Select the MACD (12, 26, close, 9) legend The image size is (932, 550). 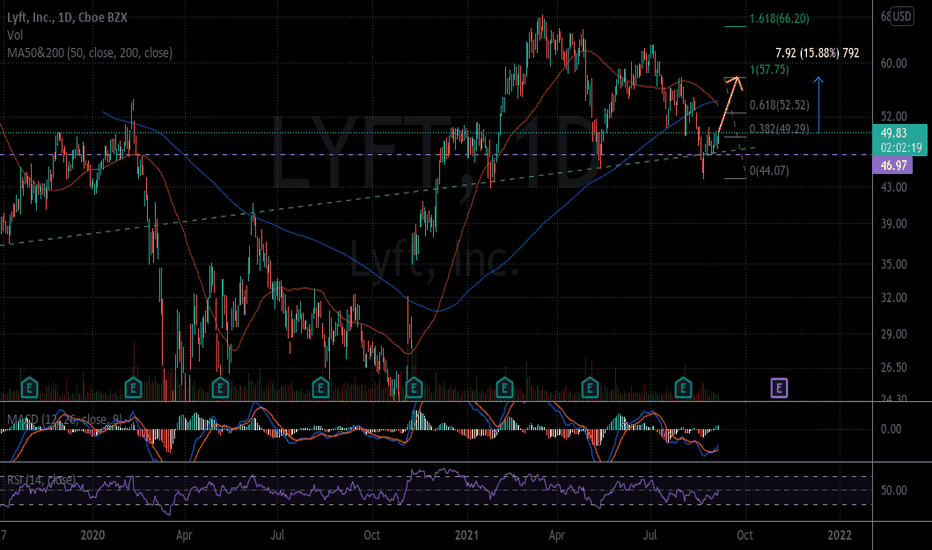[65, 419]
